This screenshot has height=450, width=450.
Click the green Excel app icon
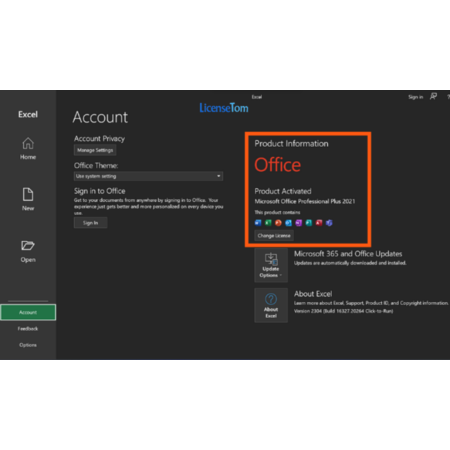pyautogui.click(x=268, y=223)
